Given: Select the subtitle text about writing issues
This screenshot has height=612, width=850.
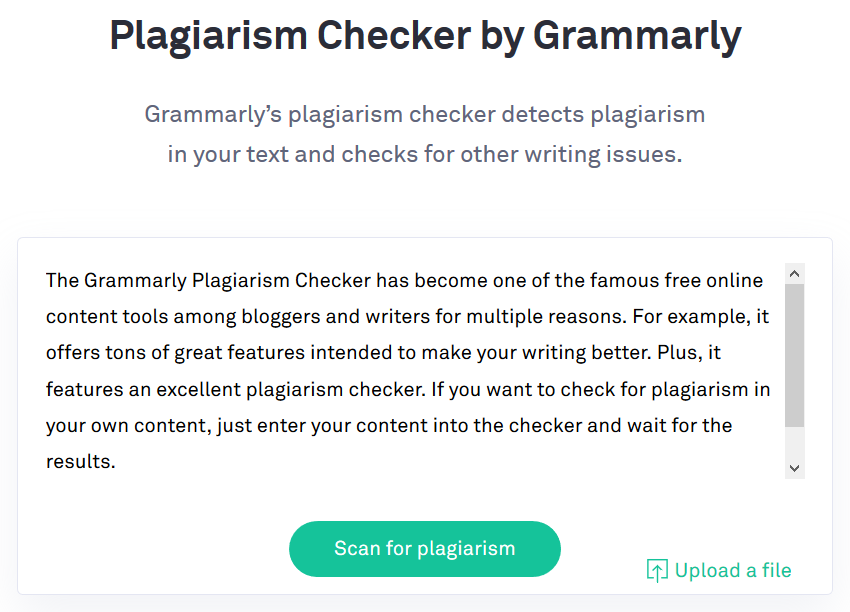Looking at the screenshot, I should 425,133.
